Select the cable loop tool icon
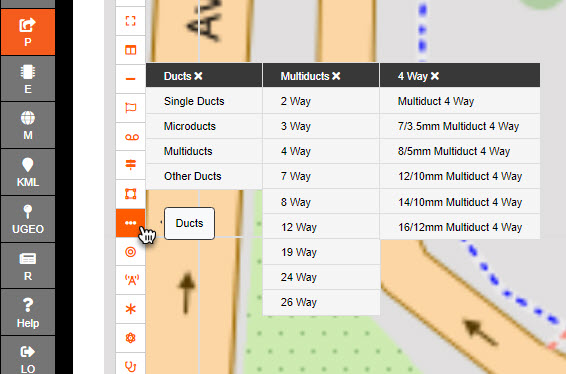The height and width of the screenshot is (374, 566). 130,136
